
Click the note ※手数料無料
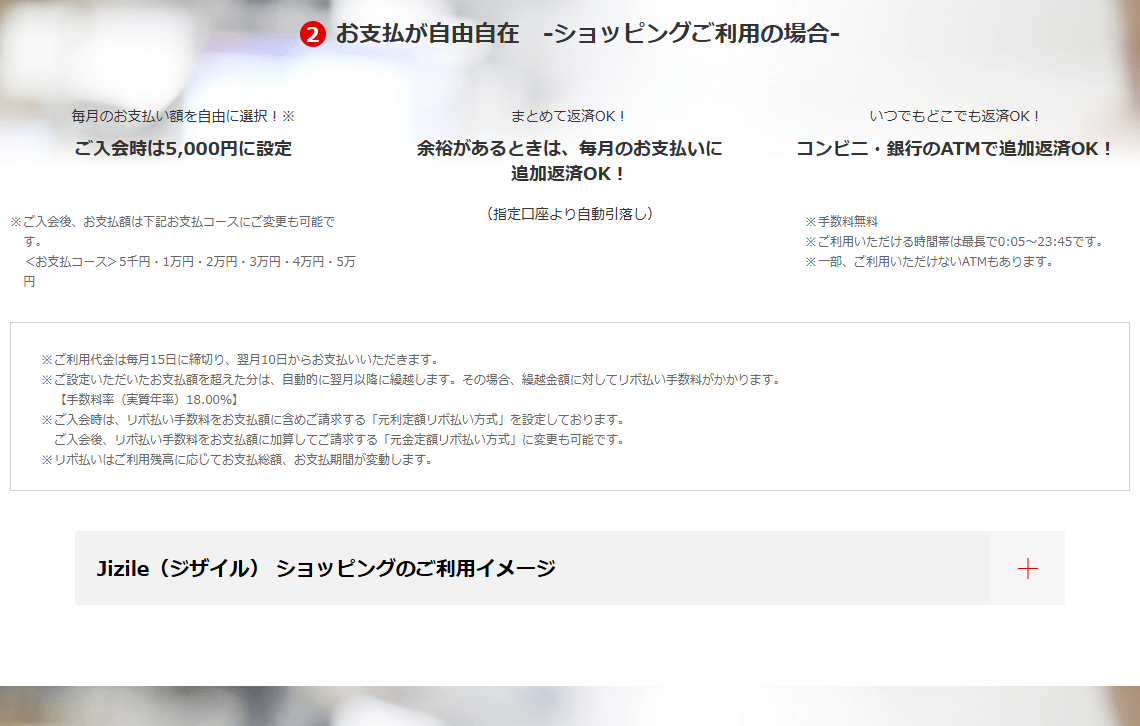841,221
